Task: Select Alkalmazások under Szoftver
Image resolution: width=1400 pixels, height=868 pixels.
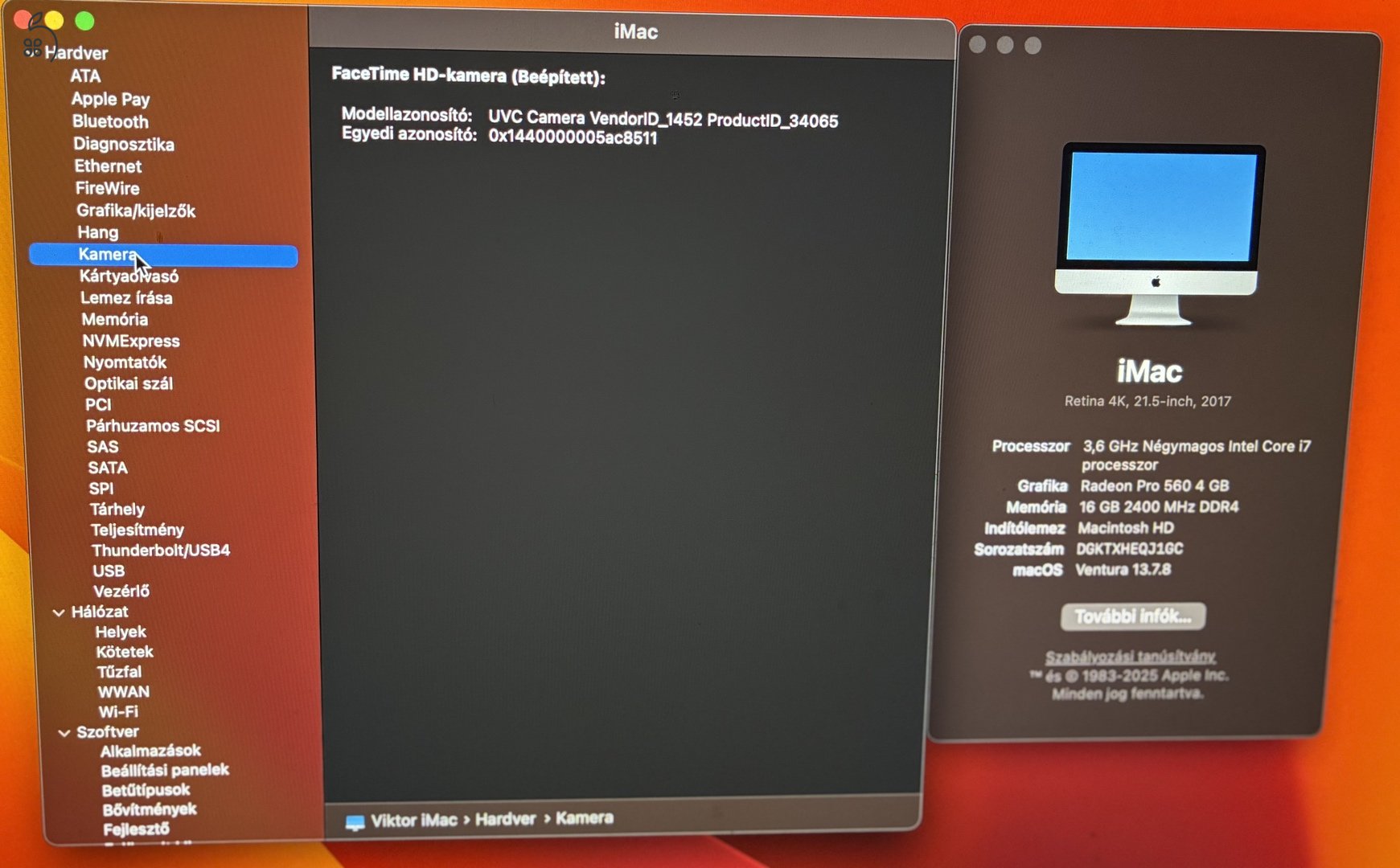Action: [150, 751]
